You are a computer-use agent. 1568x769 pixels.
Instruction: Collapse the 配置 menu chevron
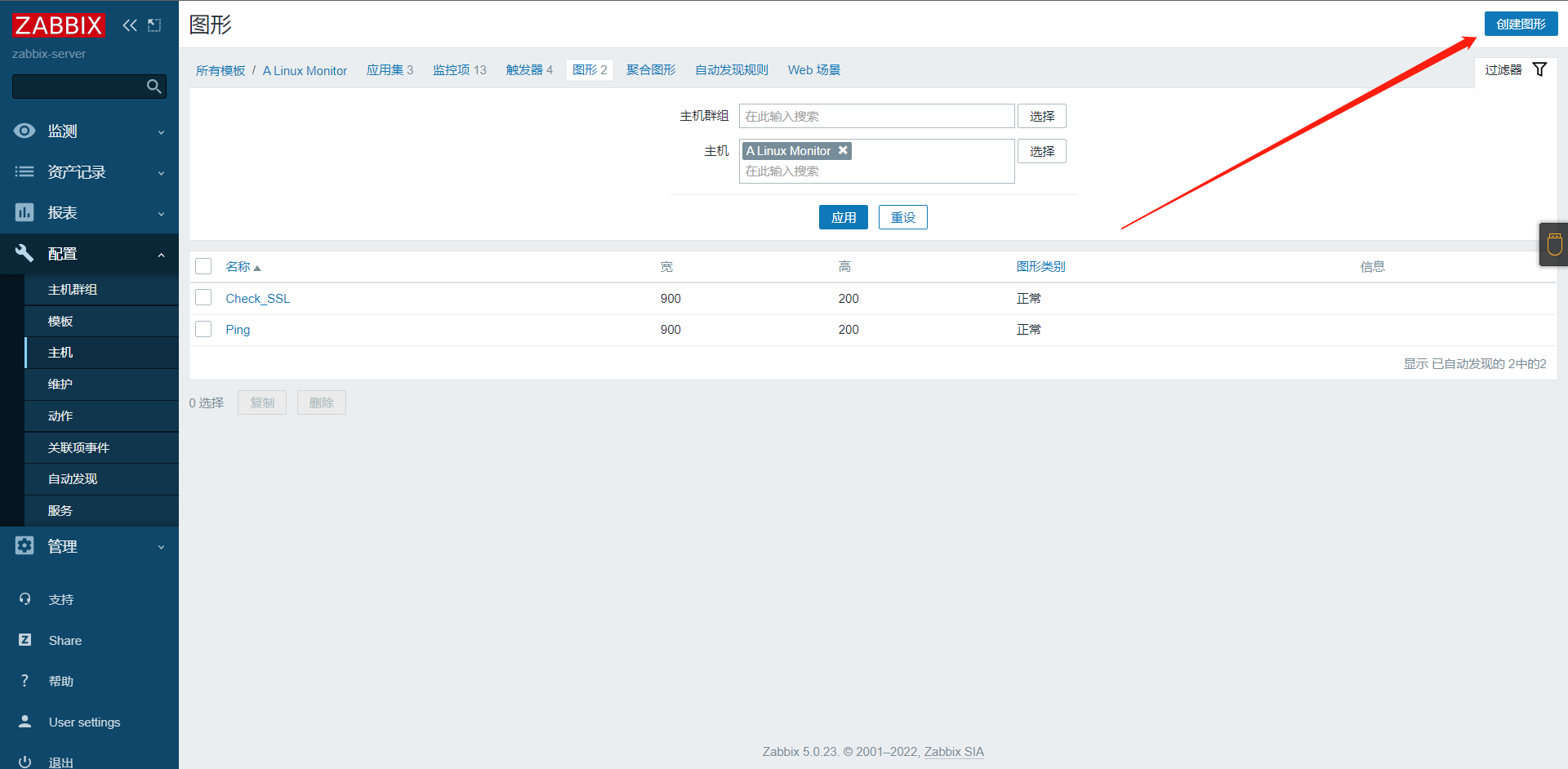[161, 255]
